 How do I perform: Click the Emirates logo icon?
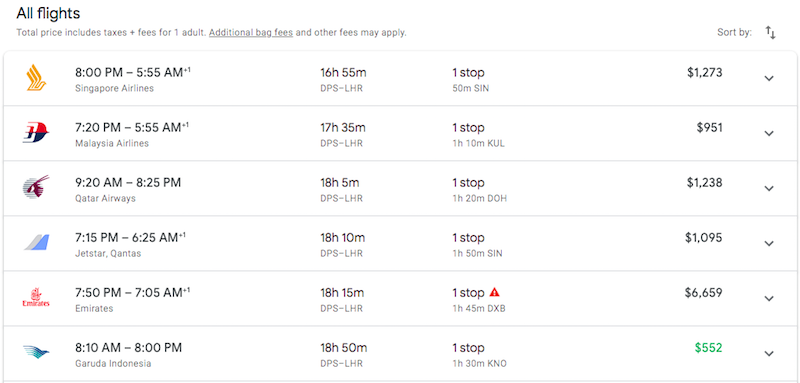[x=36, y=298]
